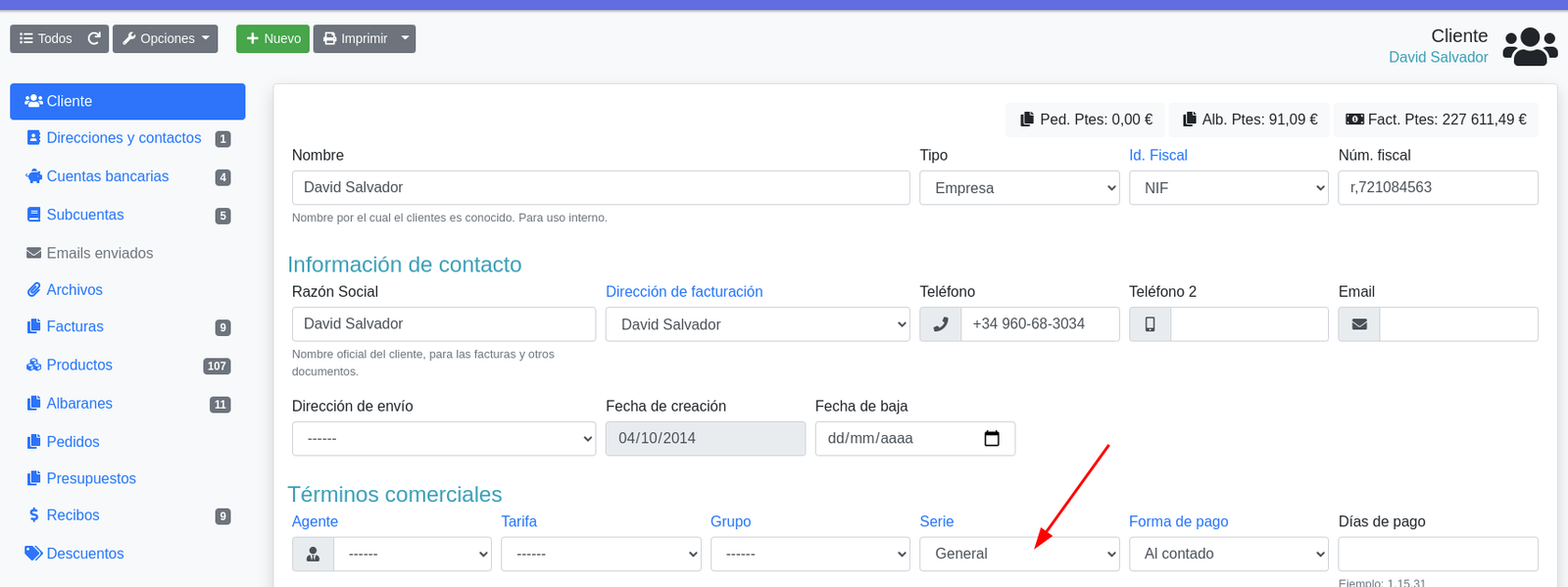The image size is (1568, 587).
Task: Open the Forma de pago dropdown
Action: point(1229,554)
